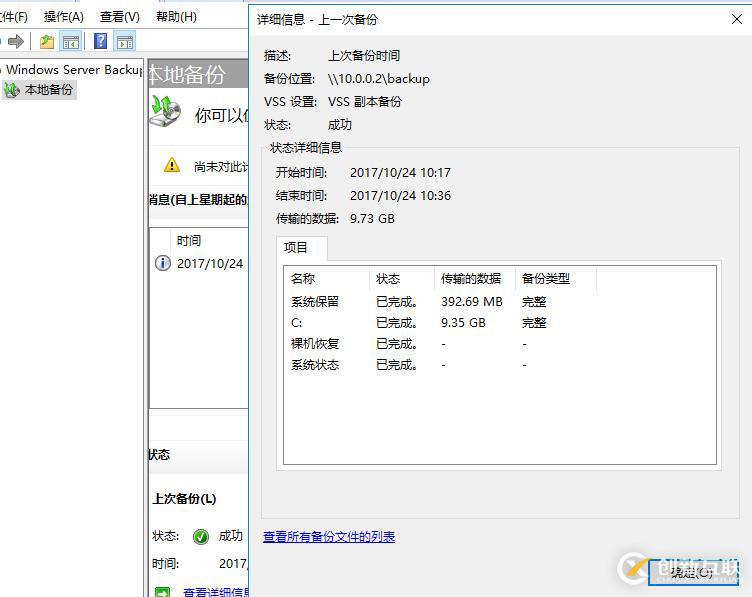Click the backup location \\10.0.0.2\backup text
752x597 pixels.
379,79
